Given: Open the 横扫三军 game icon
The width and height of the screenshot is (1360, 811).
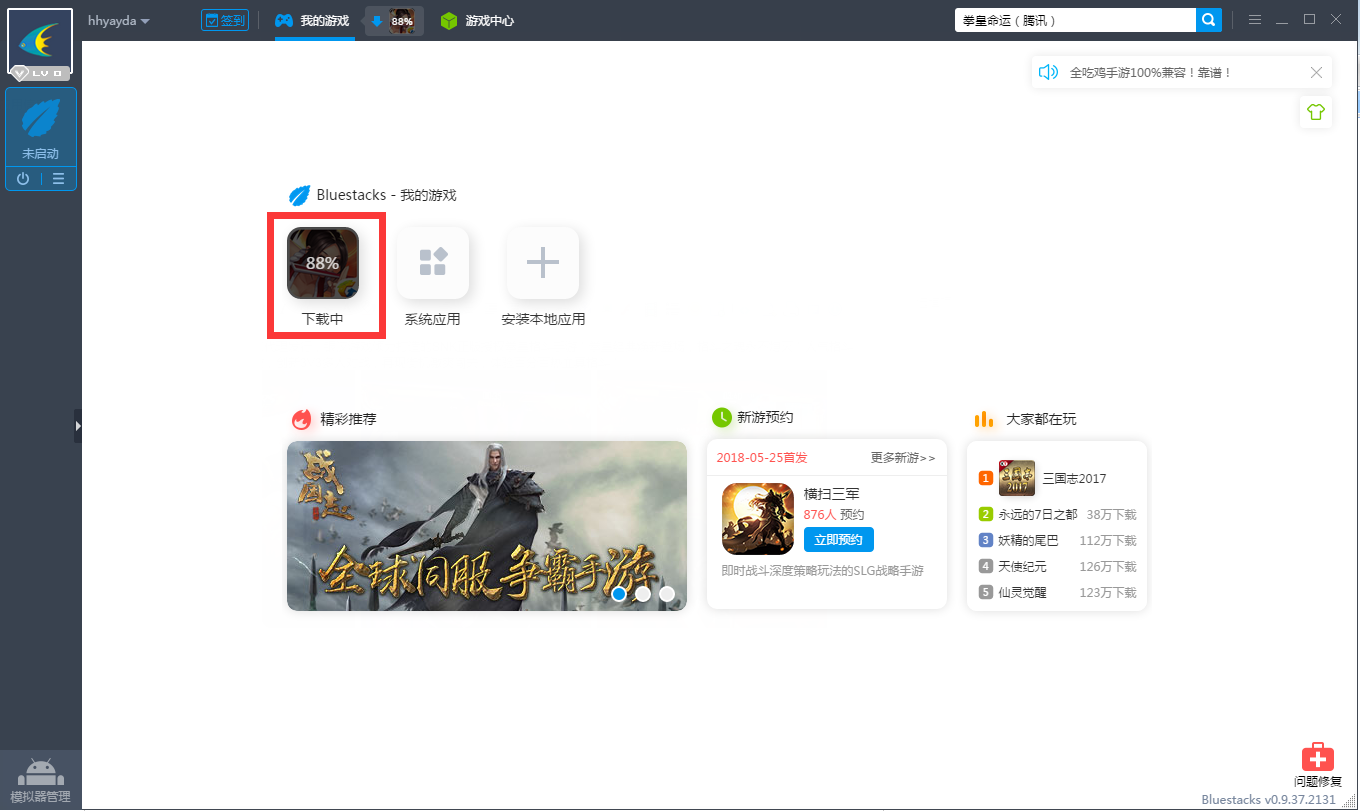Looking at the screenshot, I should (x=758, y=519).
